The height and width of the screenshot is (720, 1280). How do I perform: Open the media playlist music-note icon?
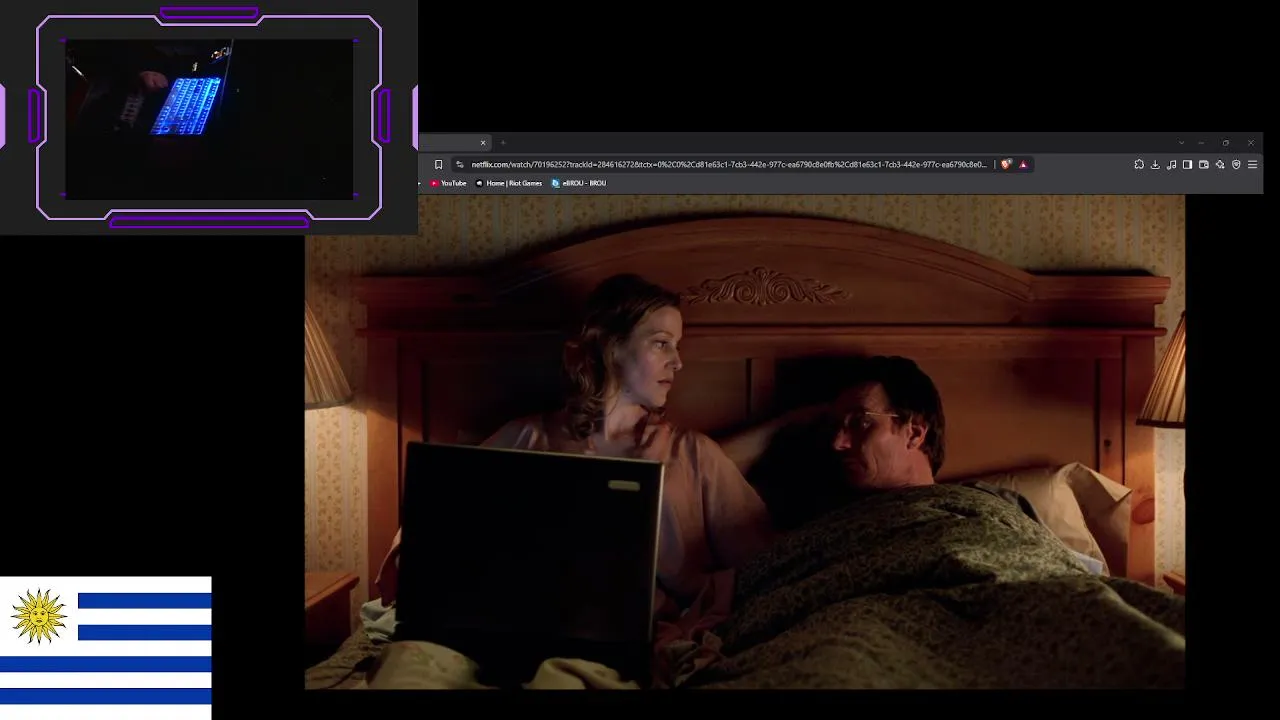click(x=1171, y=165)
